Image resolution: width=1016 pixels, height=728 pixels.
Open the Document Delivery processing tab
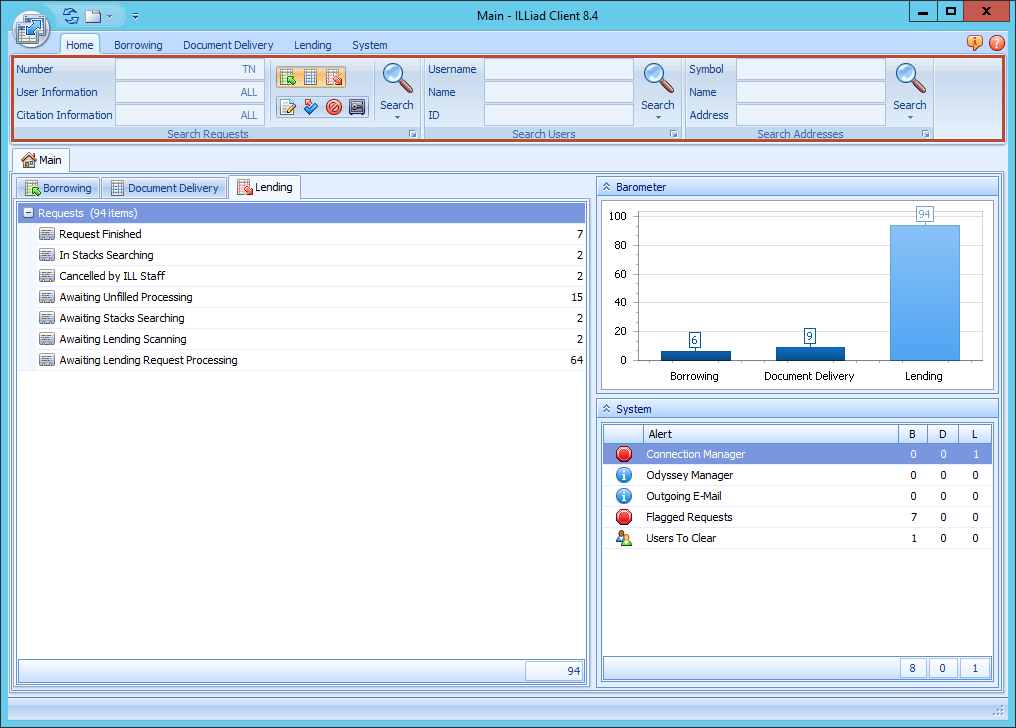(x=164, y=187)
